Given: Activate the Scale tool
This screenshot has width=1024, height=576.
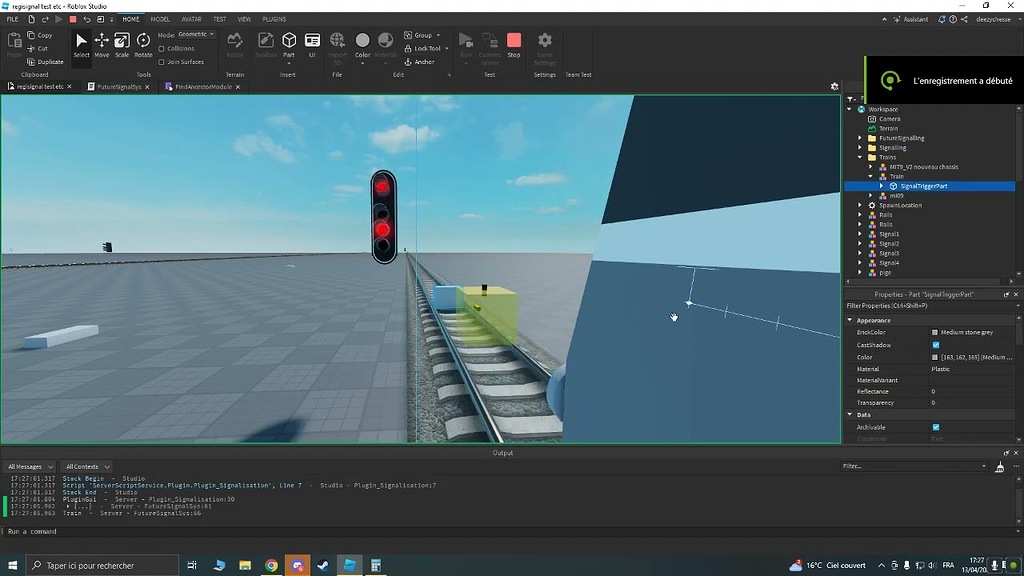Looking at the screenshot, I should (x=122, y=43).
